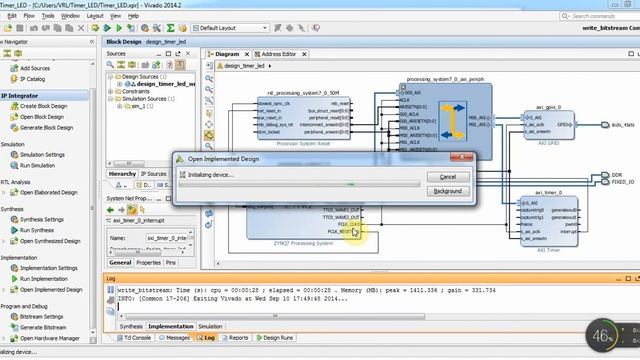
Task: Click the open project toolbar icon
Action: point(8,28)
